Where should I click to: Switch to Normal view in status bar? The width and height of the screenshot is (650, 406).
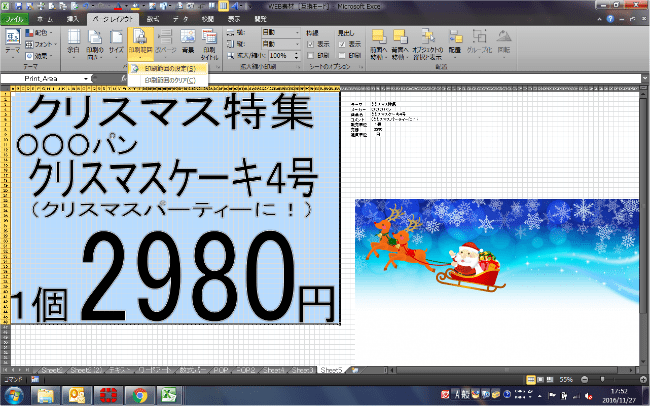(x=531, y=379)
